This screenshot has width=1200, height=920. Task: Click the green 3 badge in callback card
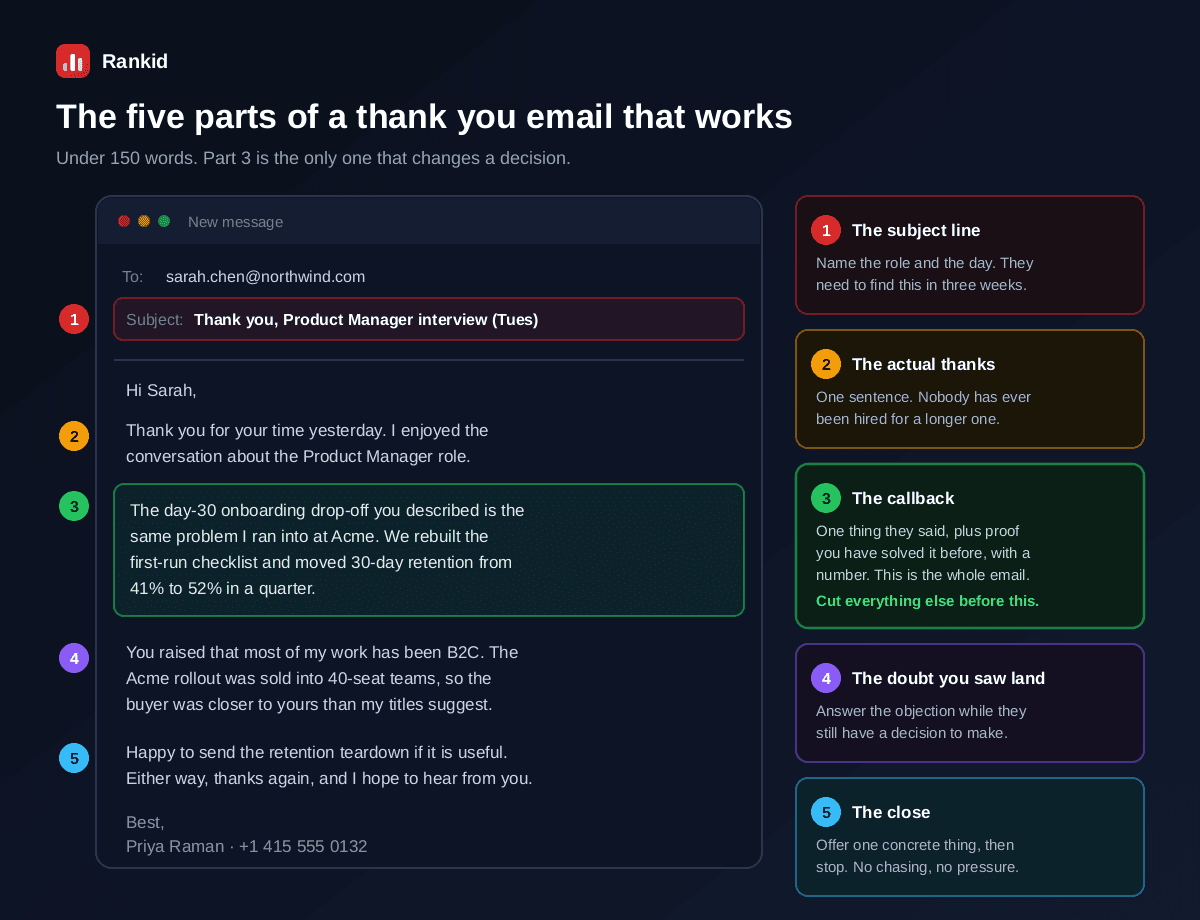tap(826, 498)
